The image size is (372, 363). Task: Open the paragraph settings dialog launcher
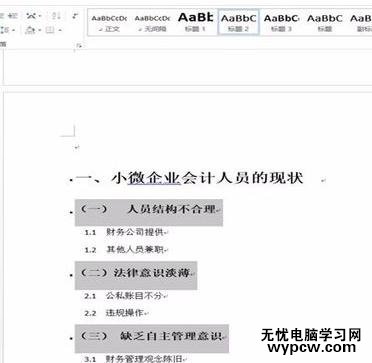point(79,46)
